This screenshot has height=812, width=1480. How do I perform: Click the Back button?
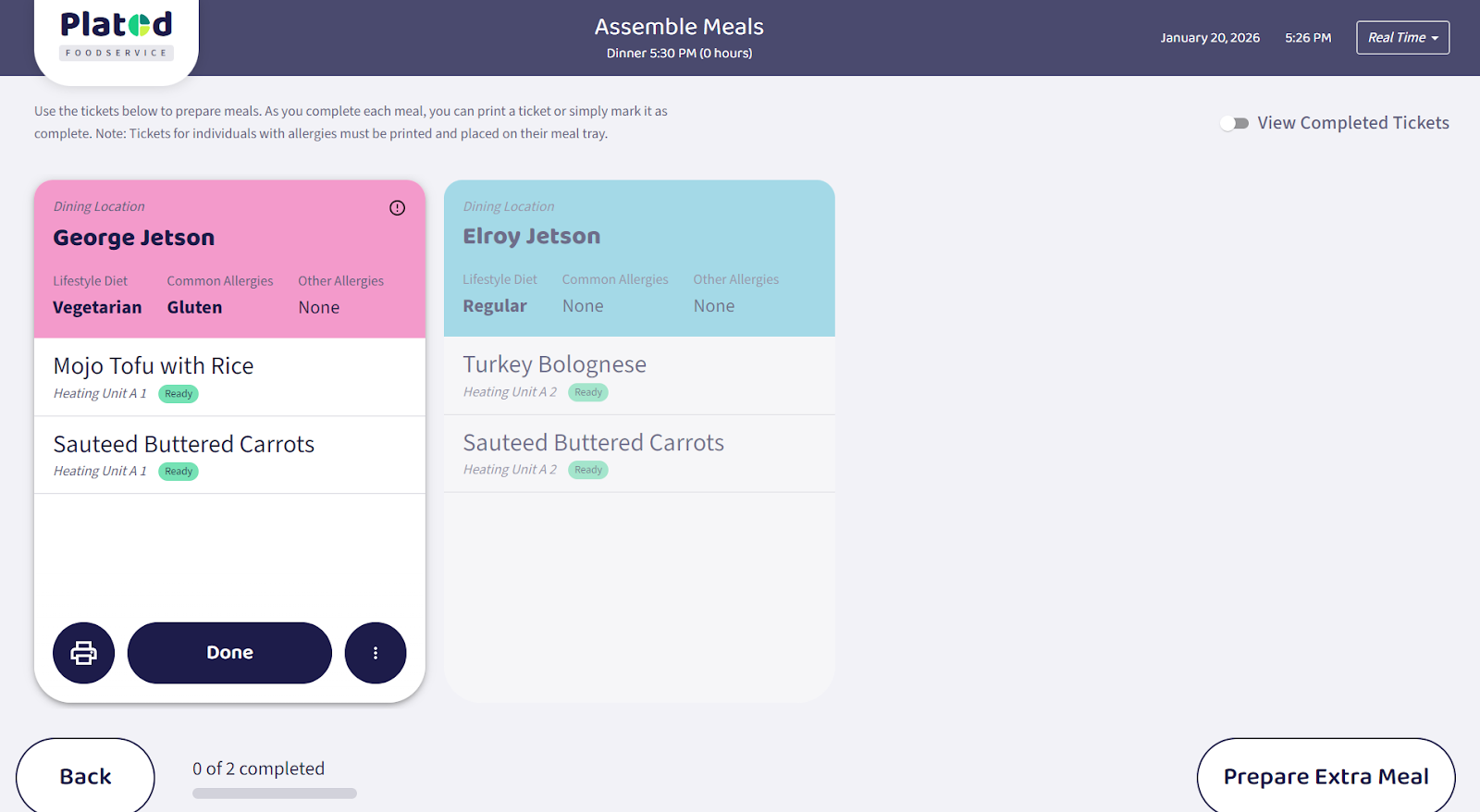pos(85,776)
